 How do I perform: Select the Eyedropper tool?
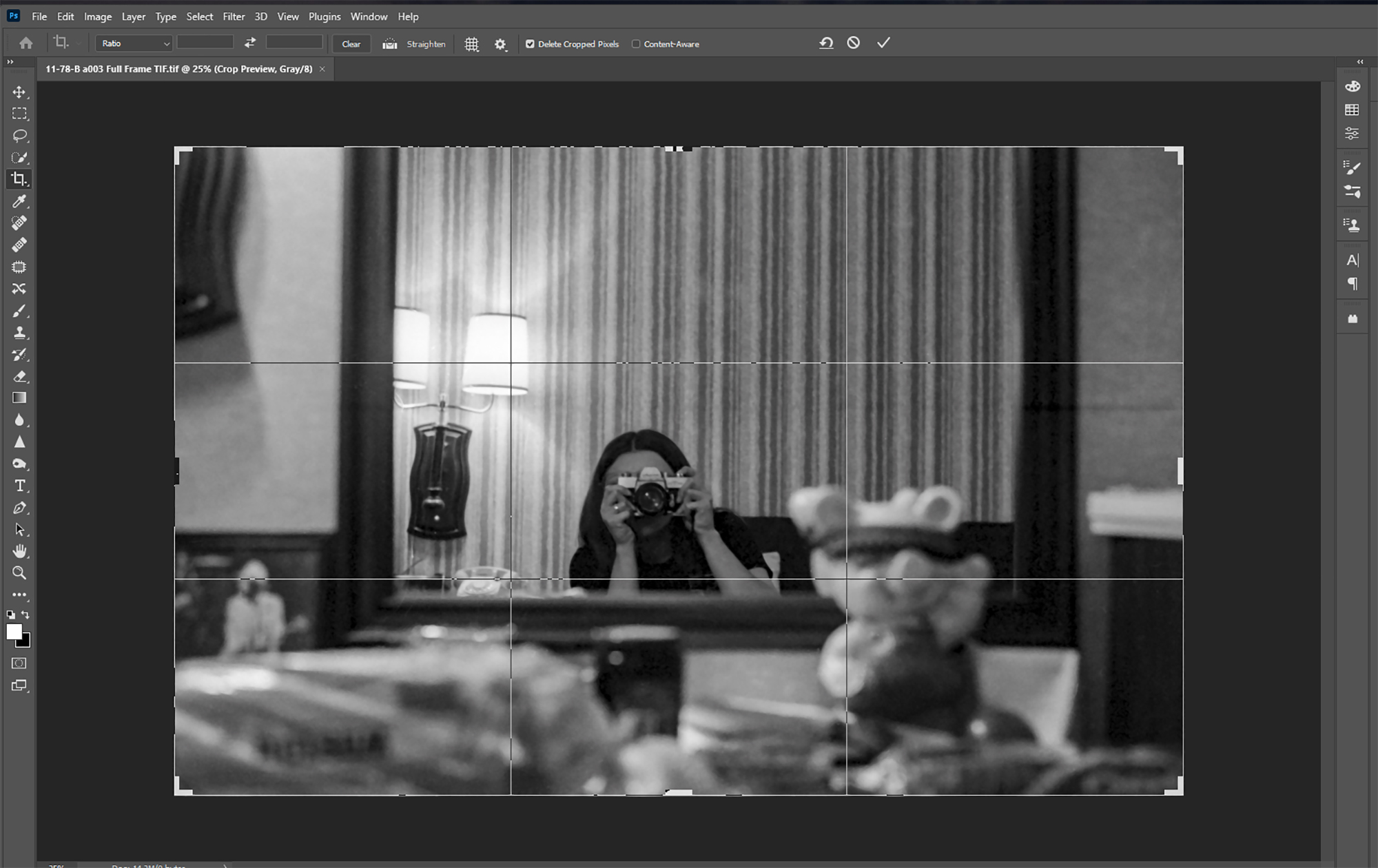19,201
